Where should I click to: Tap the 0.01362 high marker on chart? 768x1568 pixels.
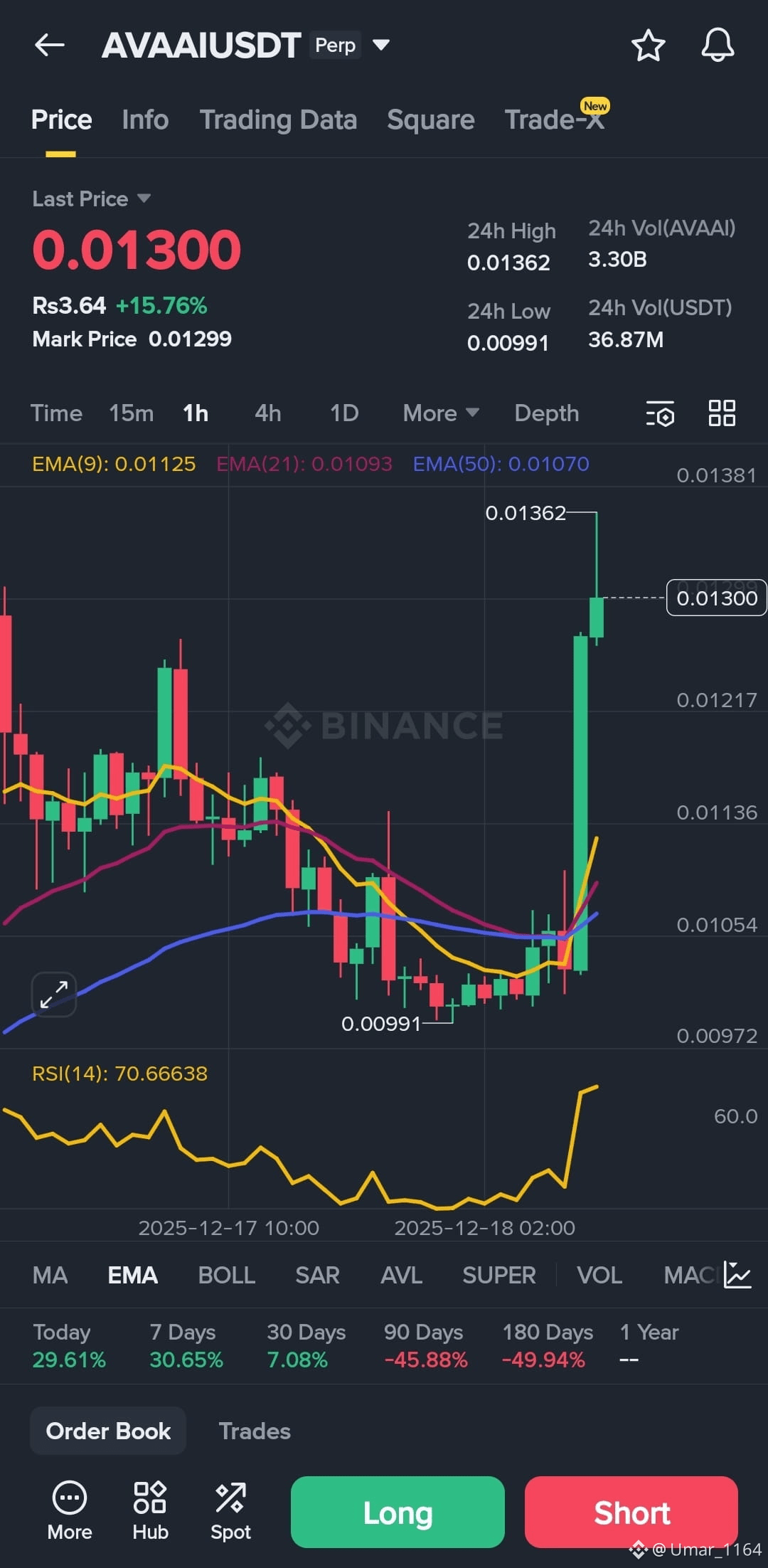(526, 512)
